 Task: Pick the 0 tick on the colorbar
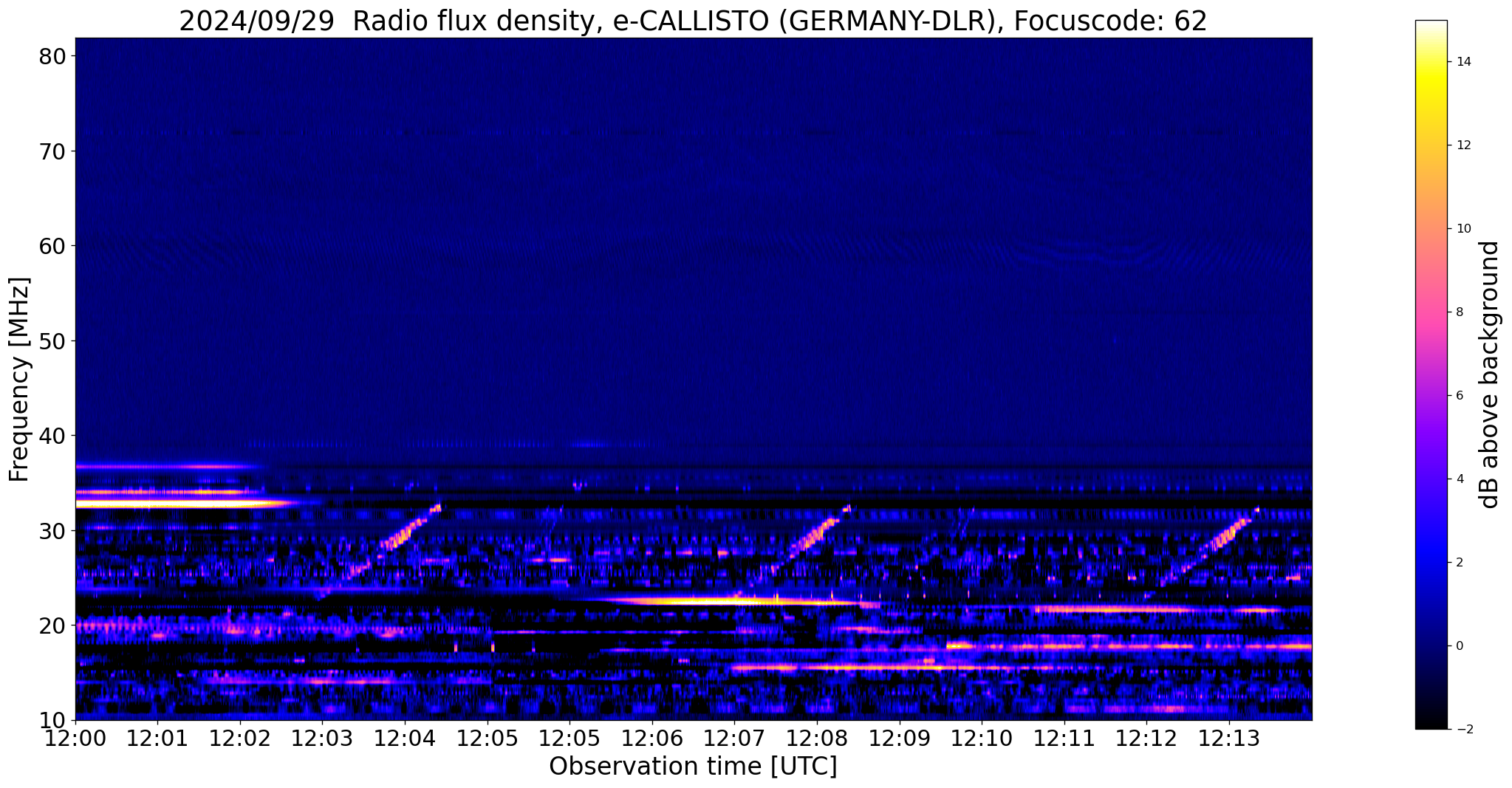pos(1459,646)
